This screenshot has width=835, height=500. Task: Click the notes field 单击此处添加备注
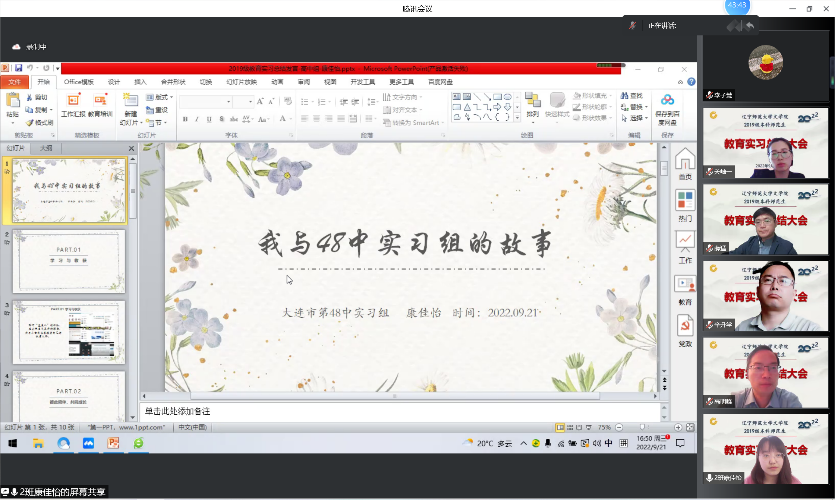(x=400, y=411)
